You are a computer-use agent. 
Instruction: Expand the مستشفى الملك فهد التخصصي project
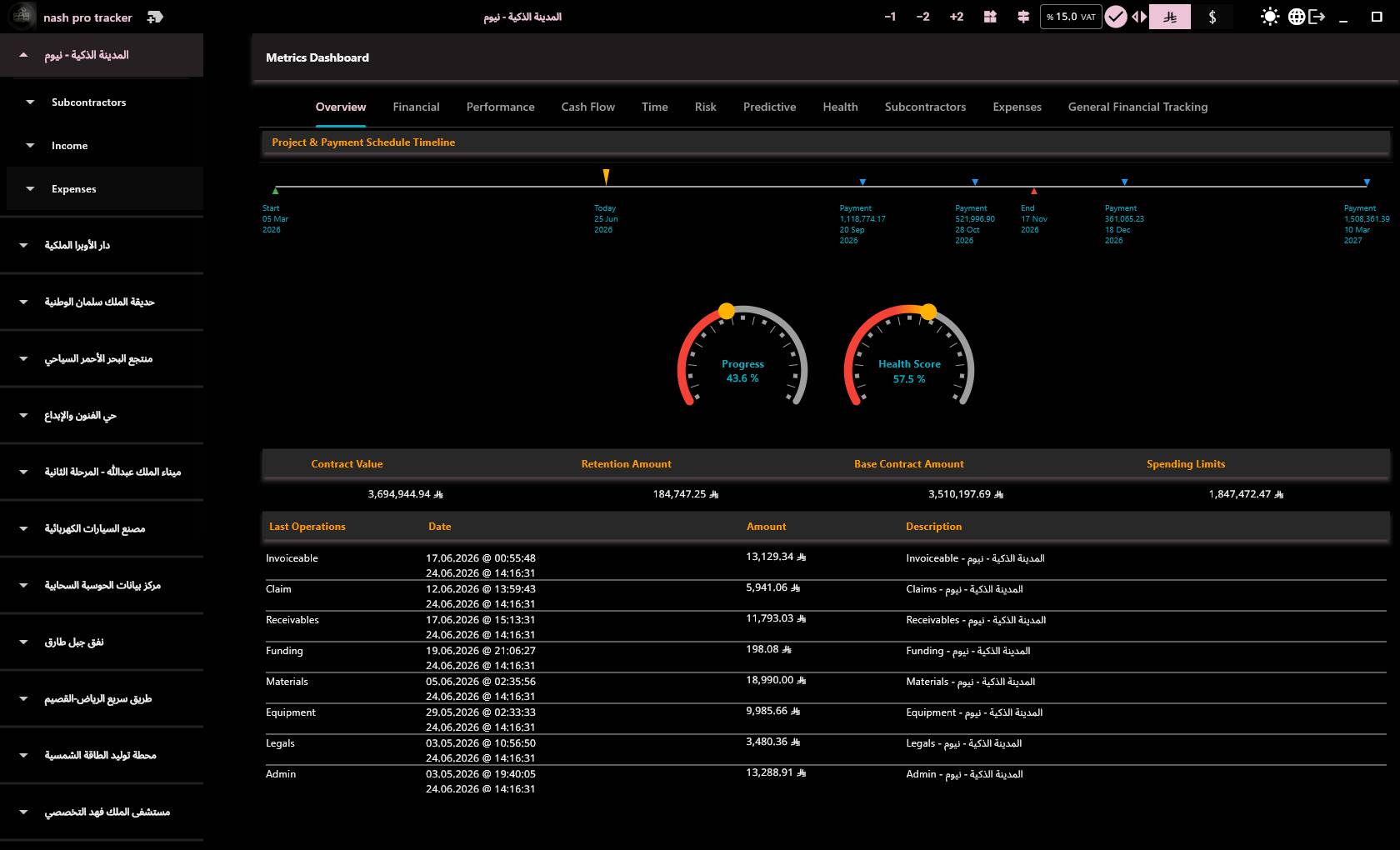(102, 812)
